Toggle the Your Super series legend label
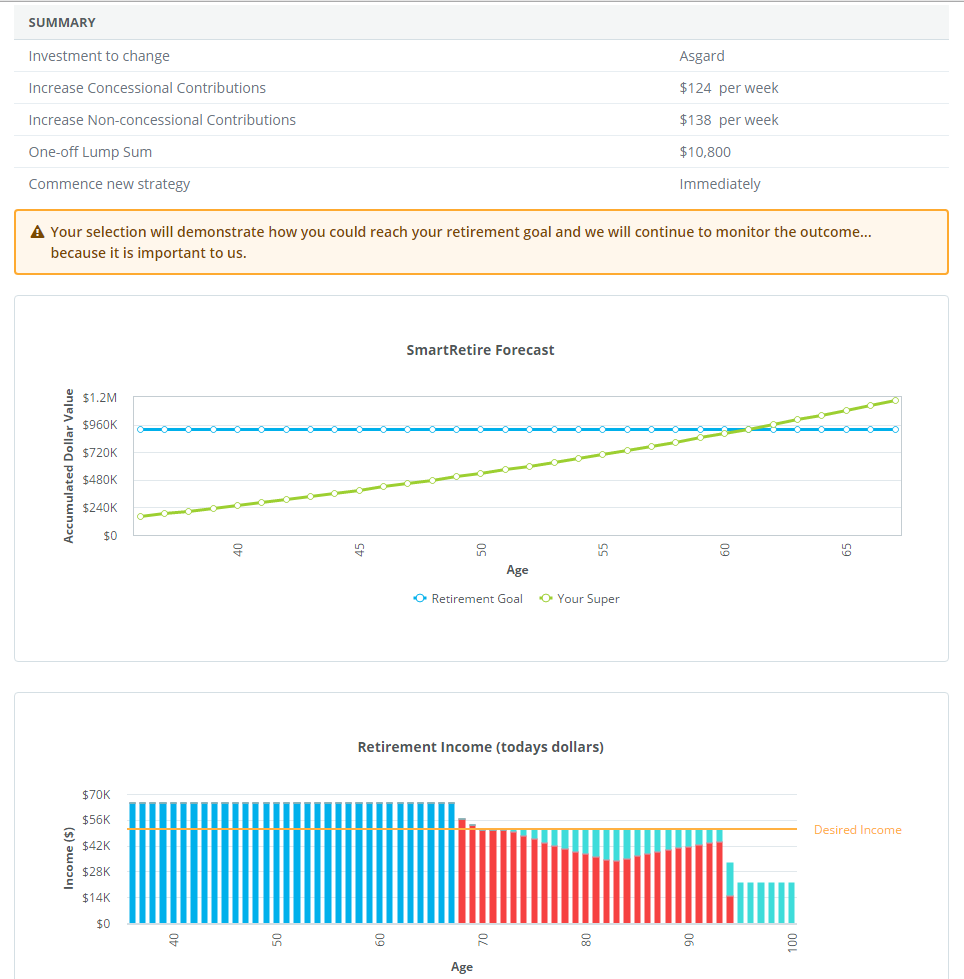 tap(588, 599)
